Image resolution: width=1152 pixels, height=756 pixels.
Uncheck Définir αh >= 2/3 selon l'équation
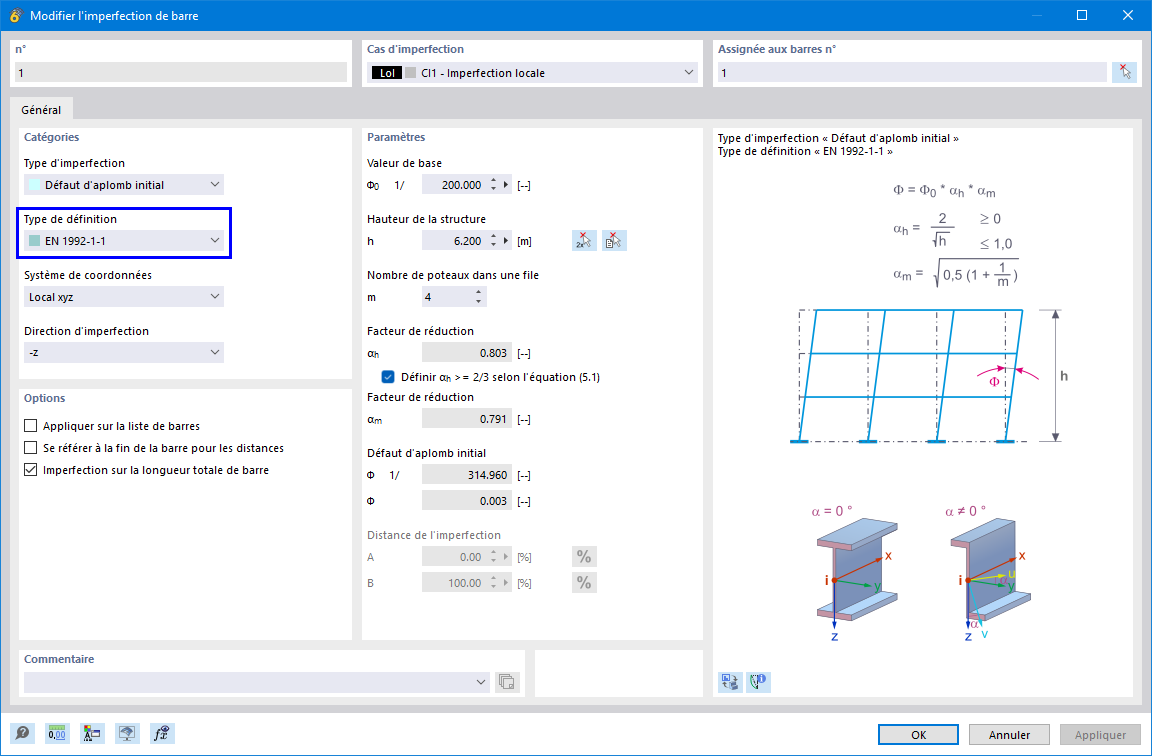tap(388, 377)
